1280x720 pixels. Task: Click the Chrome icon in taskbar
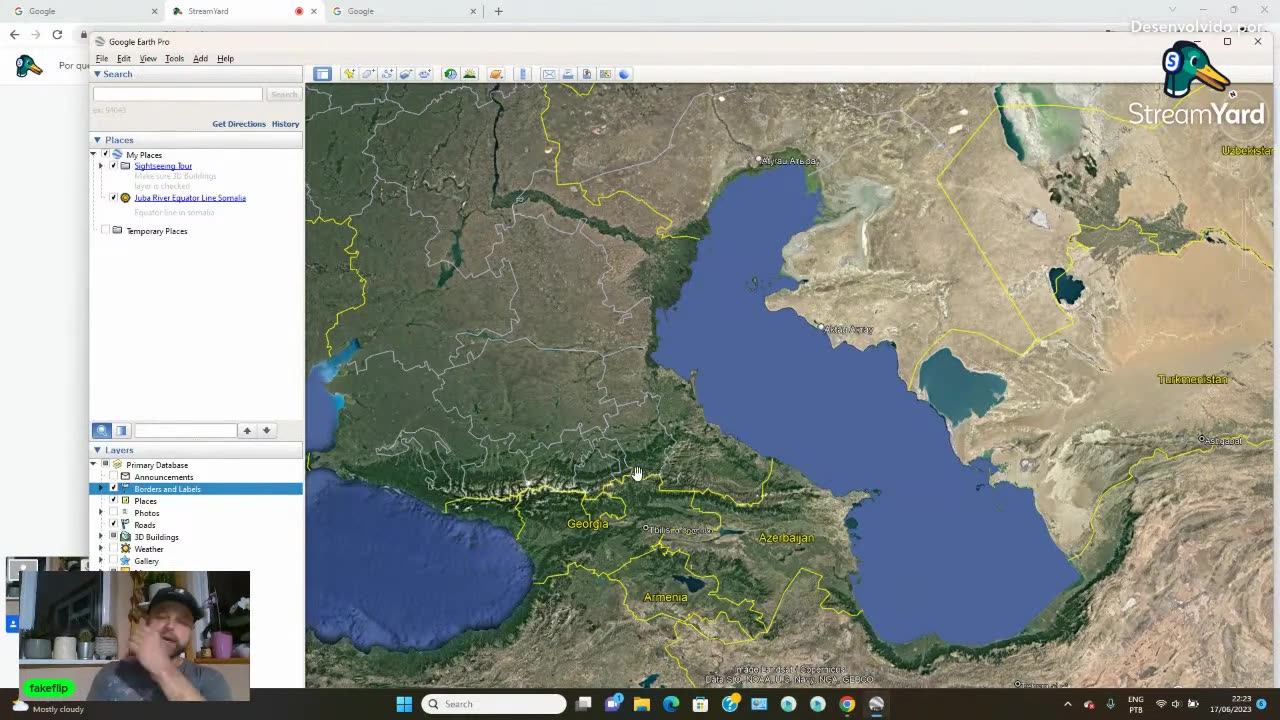click(847, 704)
